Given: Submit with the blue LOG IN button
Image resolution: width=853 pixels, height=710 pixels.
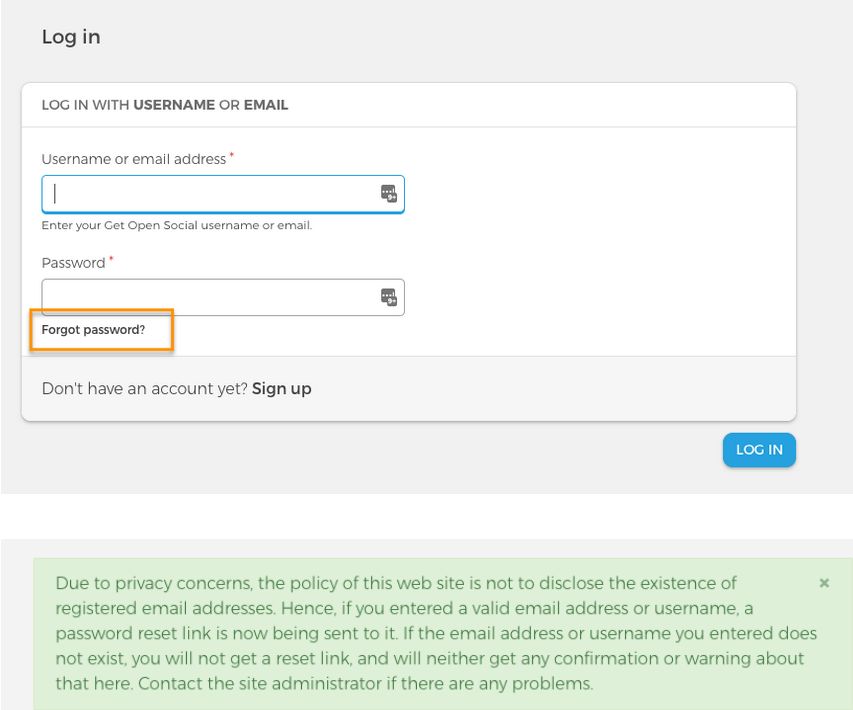Looking at the screenshot, I should [x=759, y=450].
